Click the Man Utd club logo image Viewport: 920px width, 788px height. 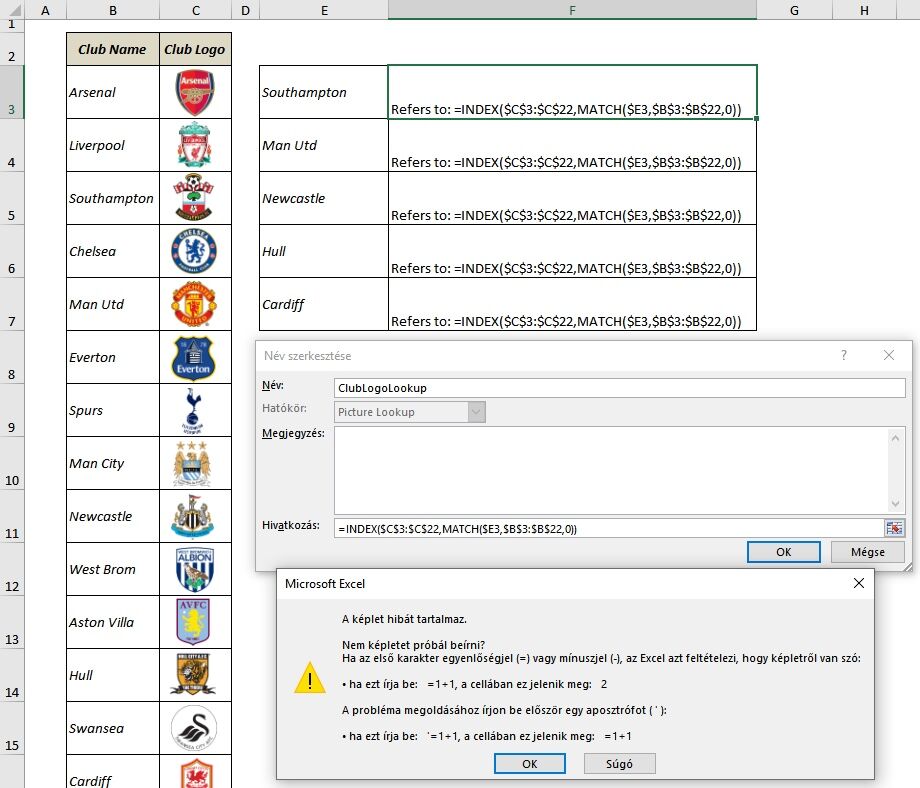coord(194,304)
